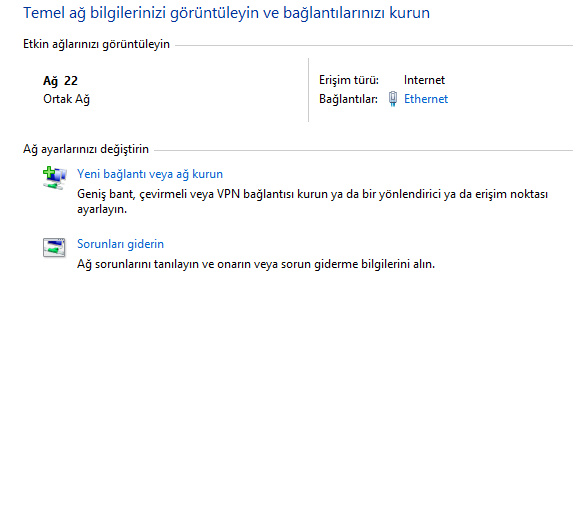Click the "Etkin ağlarınızı görüntüleyin" section header
The height and width of the screenshot is (524, 584).
click(96, 44)
